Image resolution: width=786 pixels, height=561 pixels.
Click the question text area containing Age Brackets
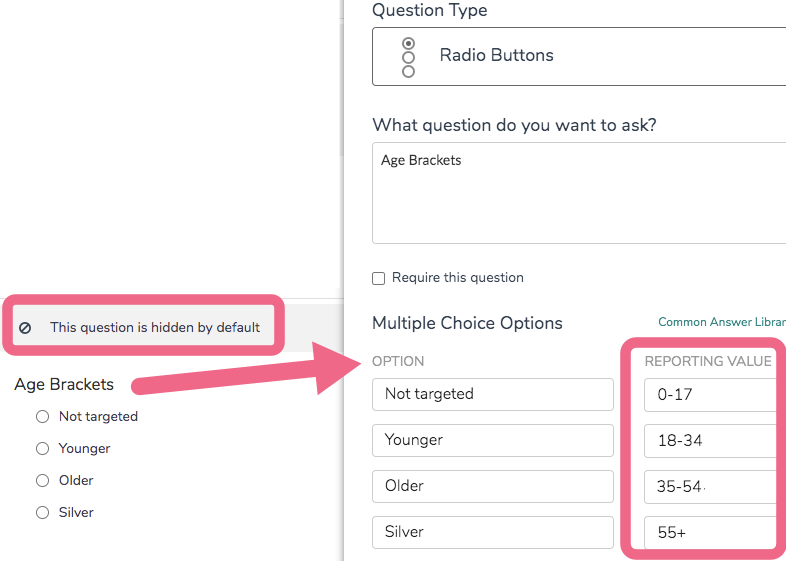coord(578,193)
